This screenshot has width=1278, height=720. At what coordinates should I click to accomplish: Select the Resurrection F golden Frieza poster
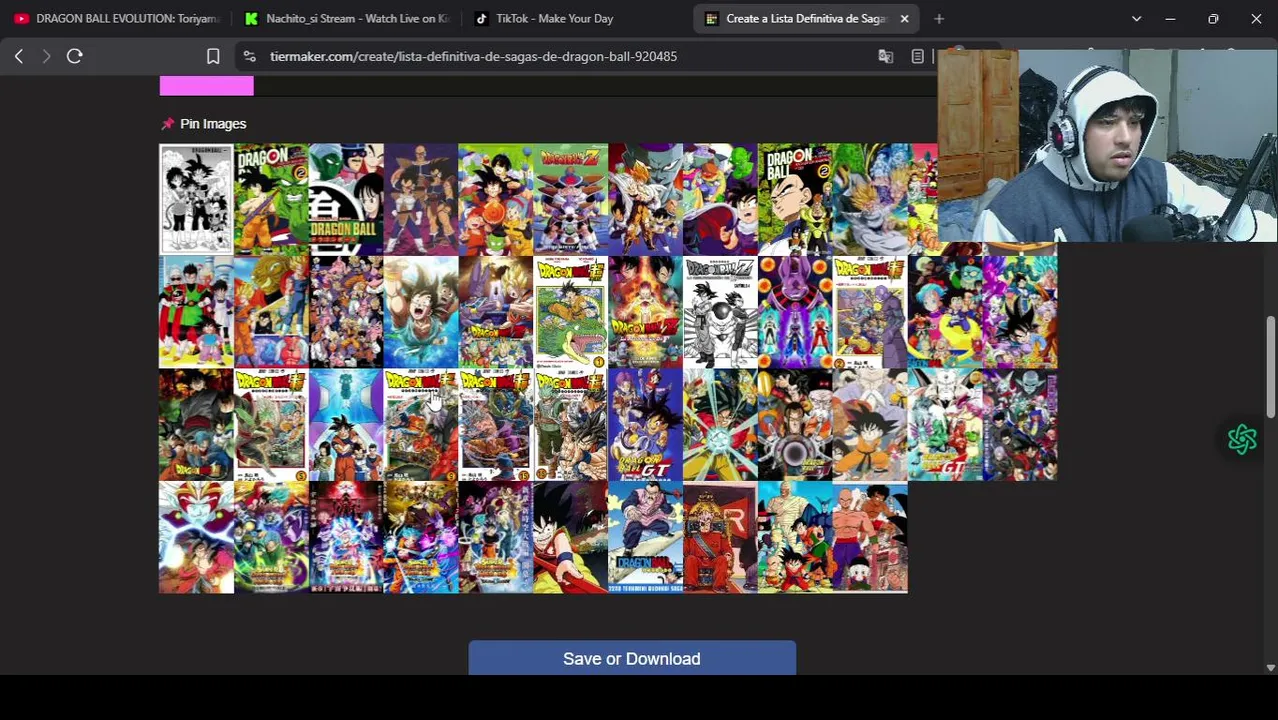click(x=646, y=312)
